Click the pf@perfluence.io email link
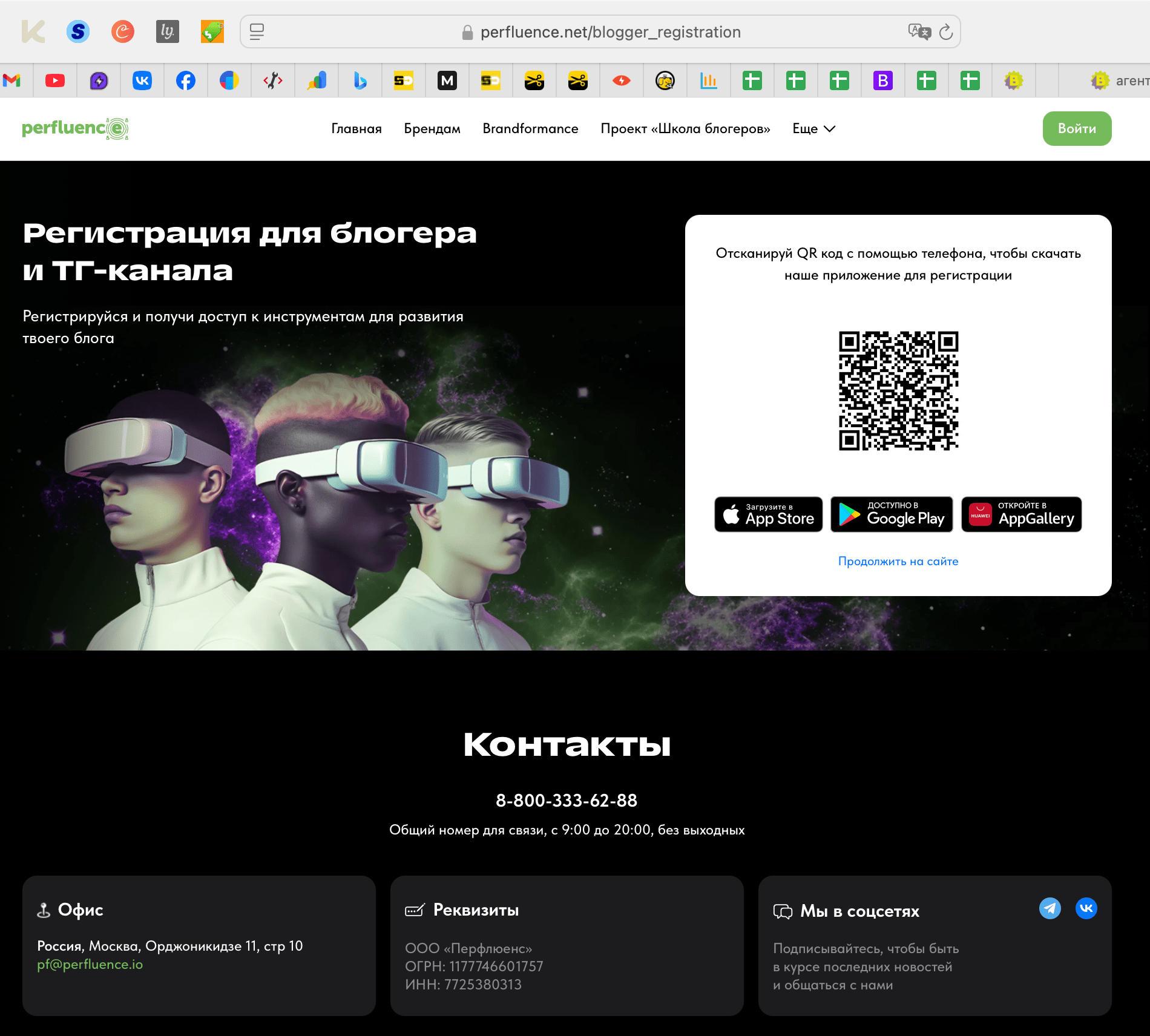The height and width of the screenshot is (1036, 1150). pyautogui.click(x=90, y=965)
